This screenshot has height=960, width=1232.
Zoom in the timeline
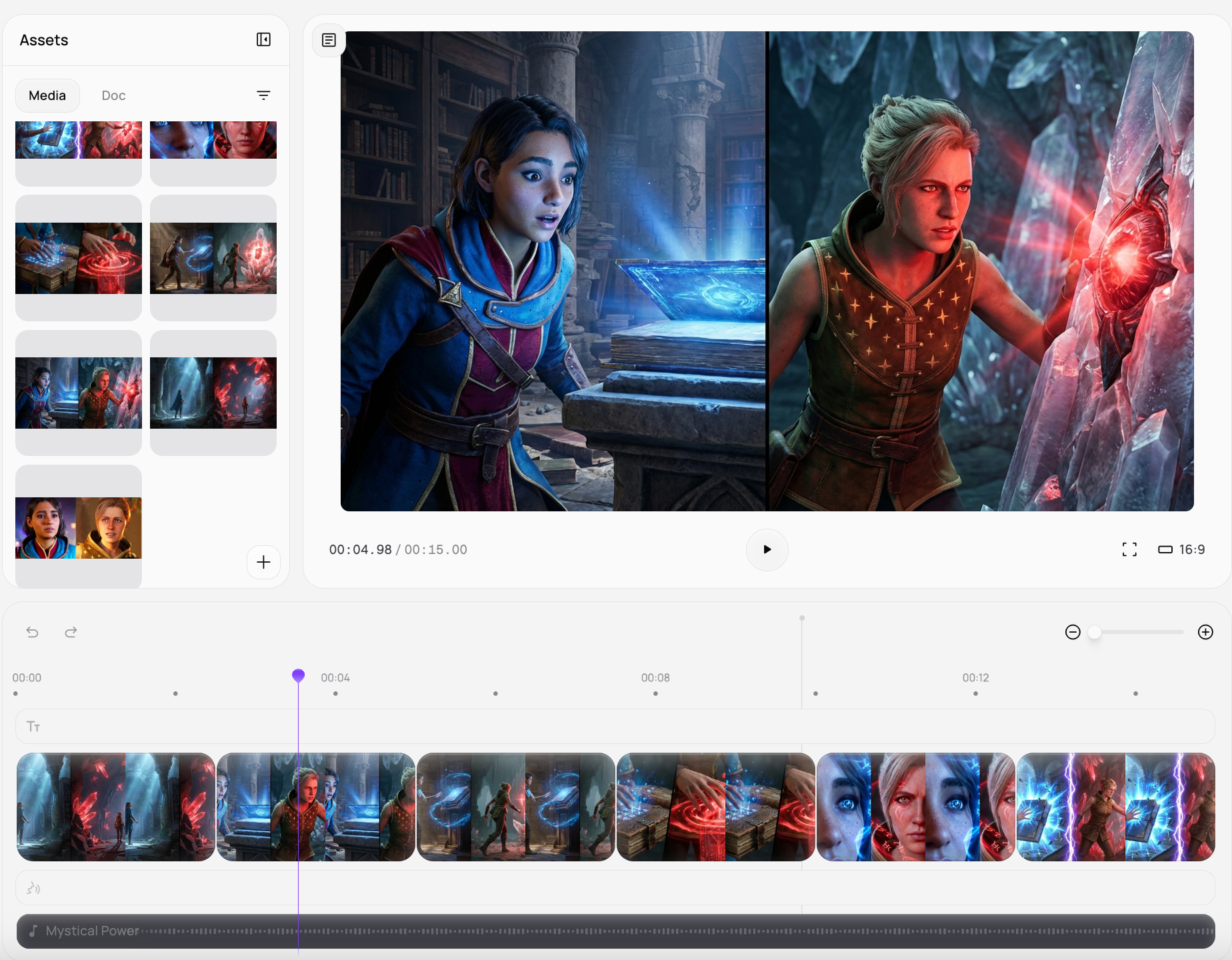pos(1205,632)
